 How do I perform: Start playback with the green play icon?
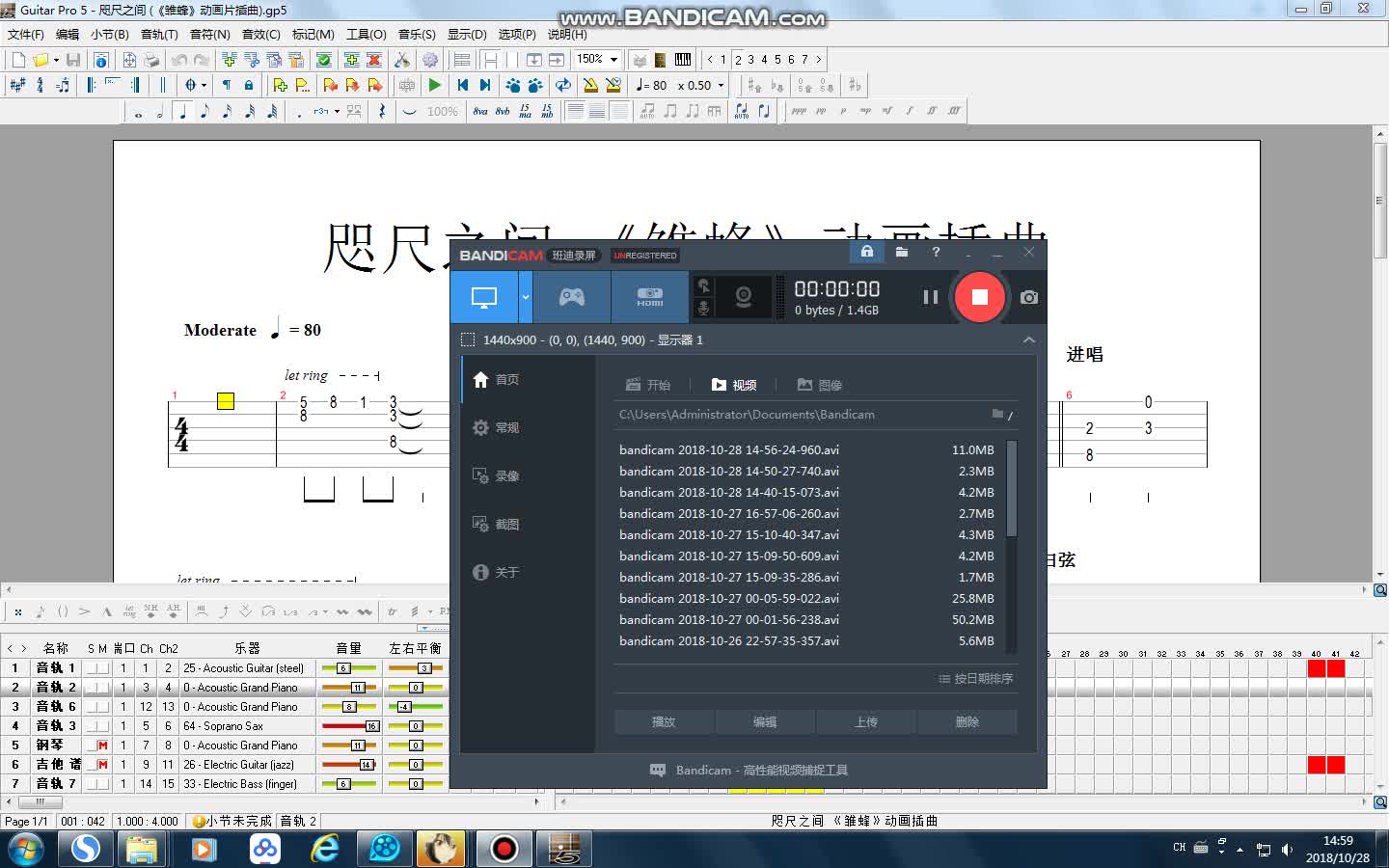point(435,85)
